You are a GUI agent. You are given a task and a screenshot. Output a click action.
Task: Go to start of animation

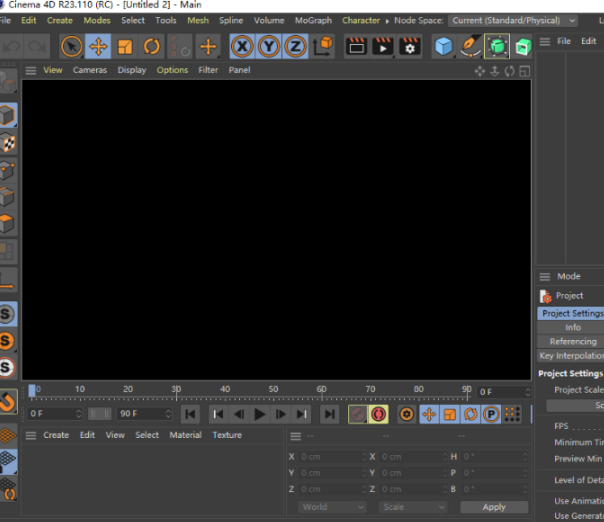click(190, 414)
